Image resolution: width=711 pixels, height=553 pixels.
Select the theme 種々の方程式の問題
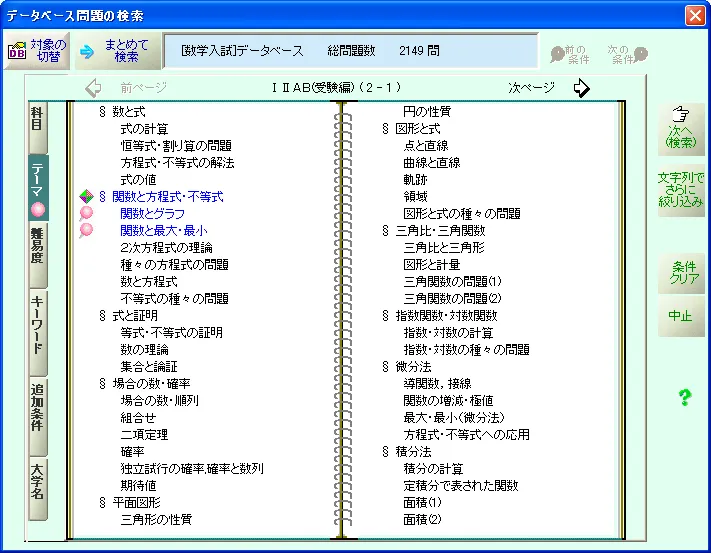pos(175,264)
